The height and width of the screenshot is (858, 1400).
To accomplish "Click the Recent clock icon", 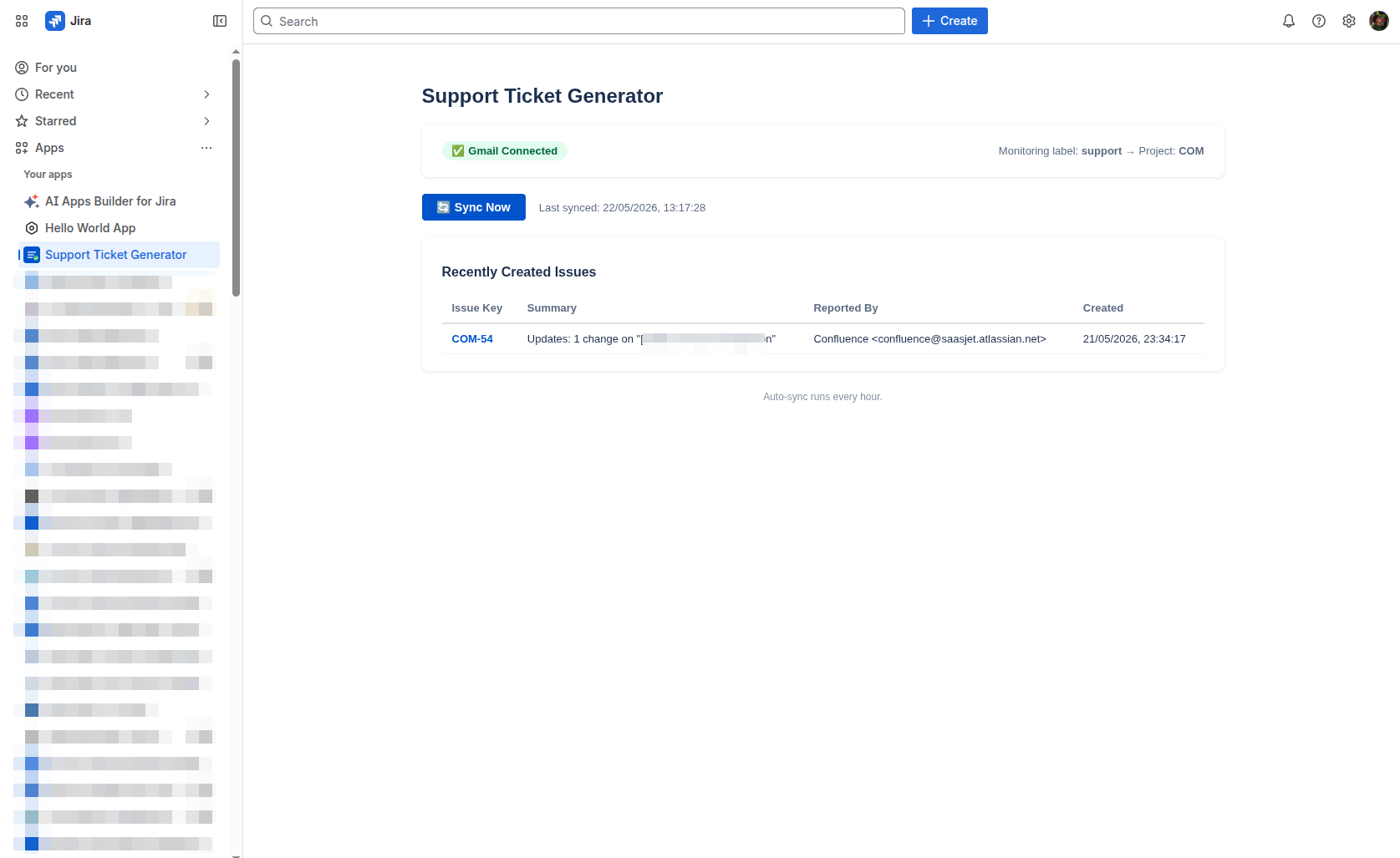I will [22, 94].
